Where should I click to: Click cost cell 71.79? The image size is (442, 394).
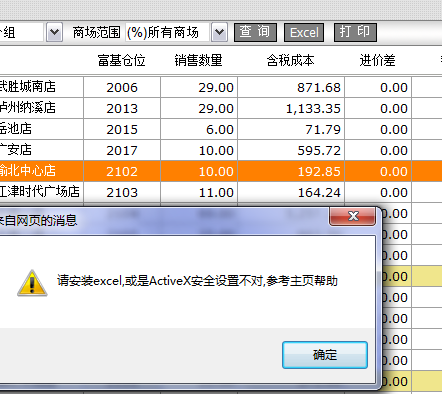tap(291, 129)
